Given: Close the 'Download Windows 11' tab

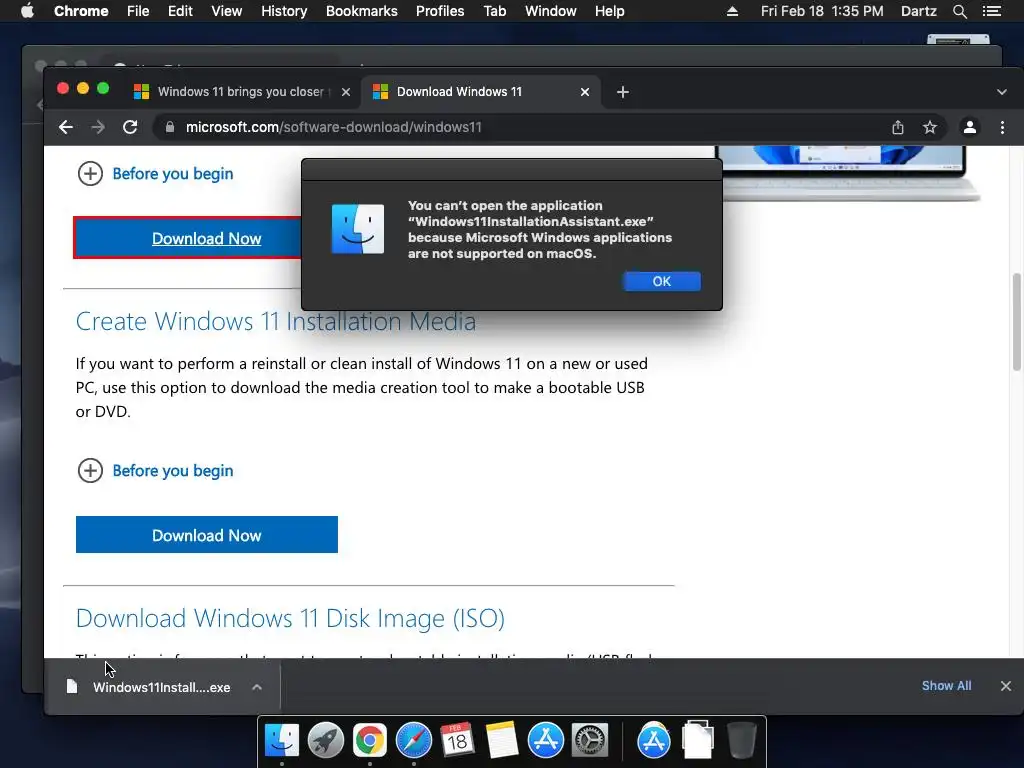Looking at the screenshot, I should (x=585, y=92).
